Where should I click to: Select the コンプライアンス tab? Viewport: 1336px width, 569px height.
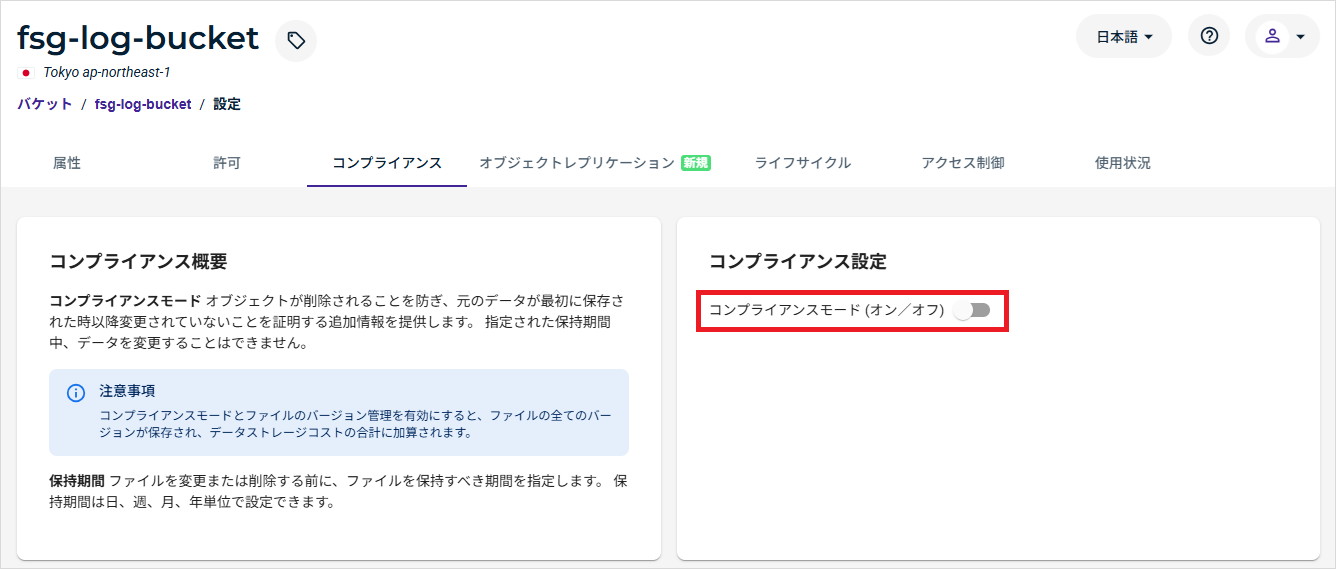point(387,163)
